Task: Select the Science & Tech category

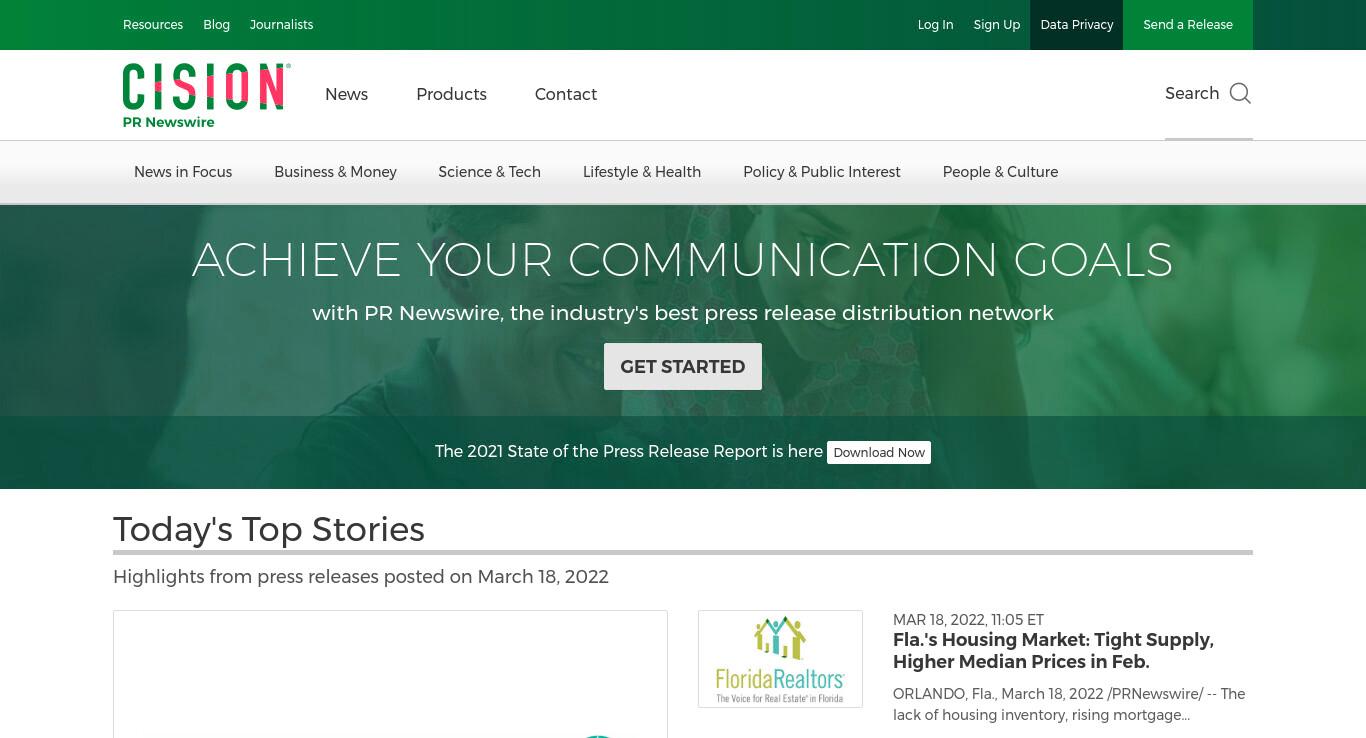Action: coord(489,172)
